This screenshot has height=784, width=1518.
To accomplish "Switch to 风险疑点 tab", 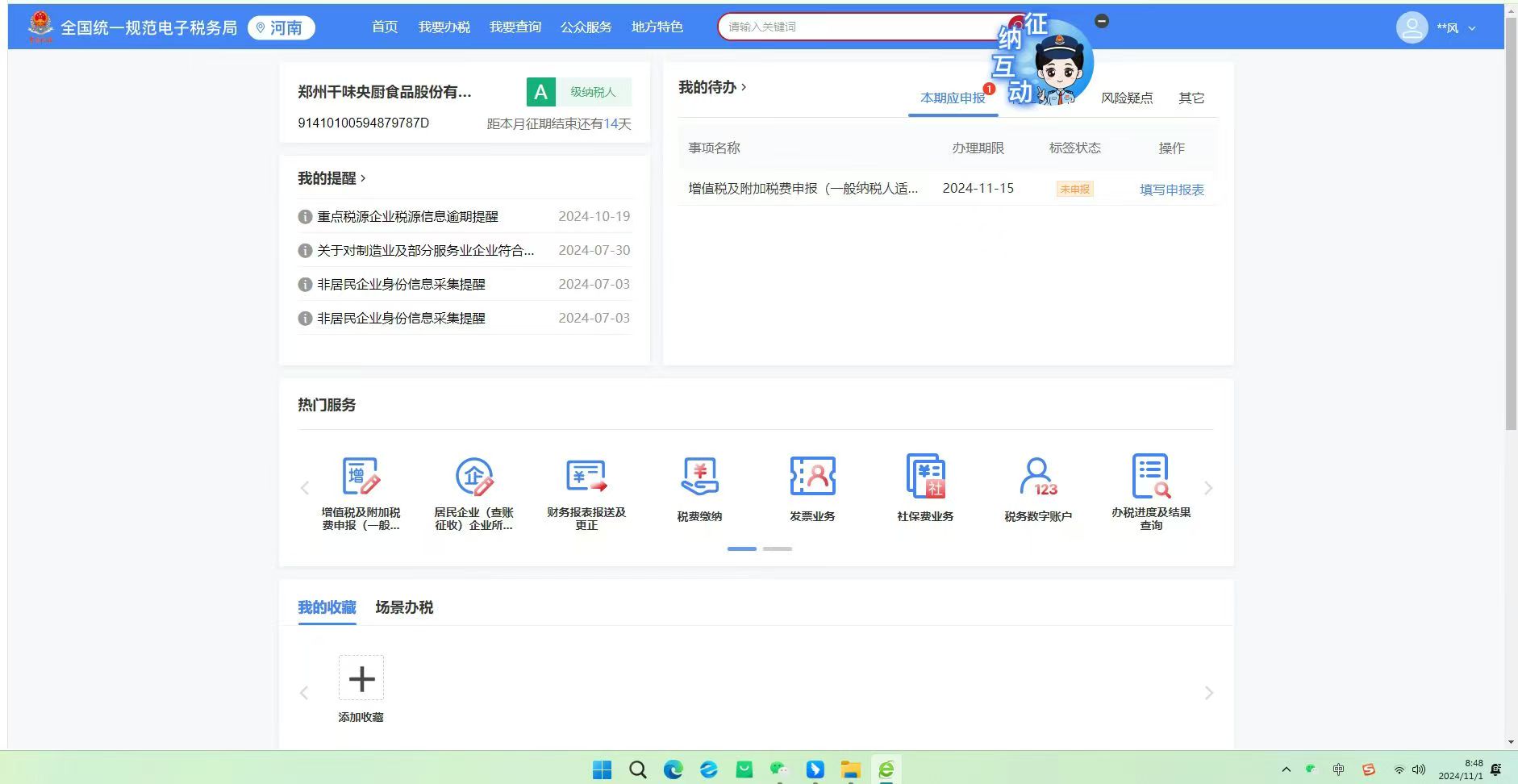I will pos(1127,98).
